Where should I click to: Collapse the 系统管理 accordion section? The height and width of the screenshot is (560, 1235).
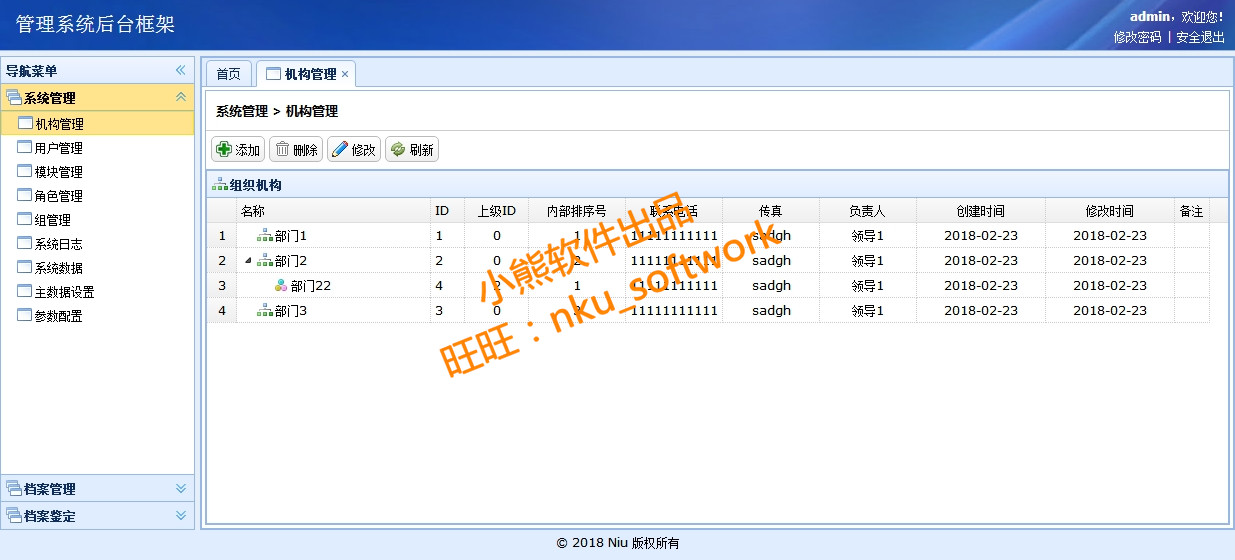[181, 97]
